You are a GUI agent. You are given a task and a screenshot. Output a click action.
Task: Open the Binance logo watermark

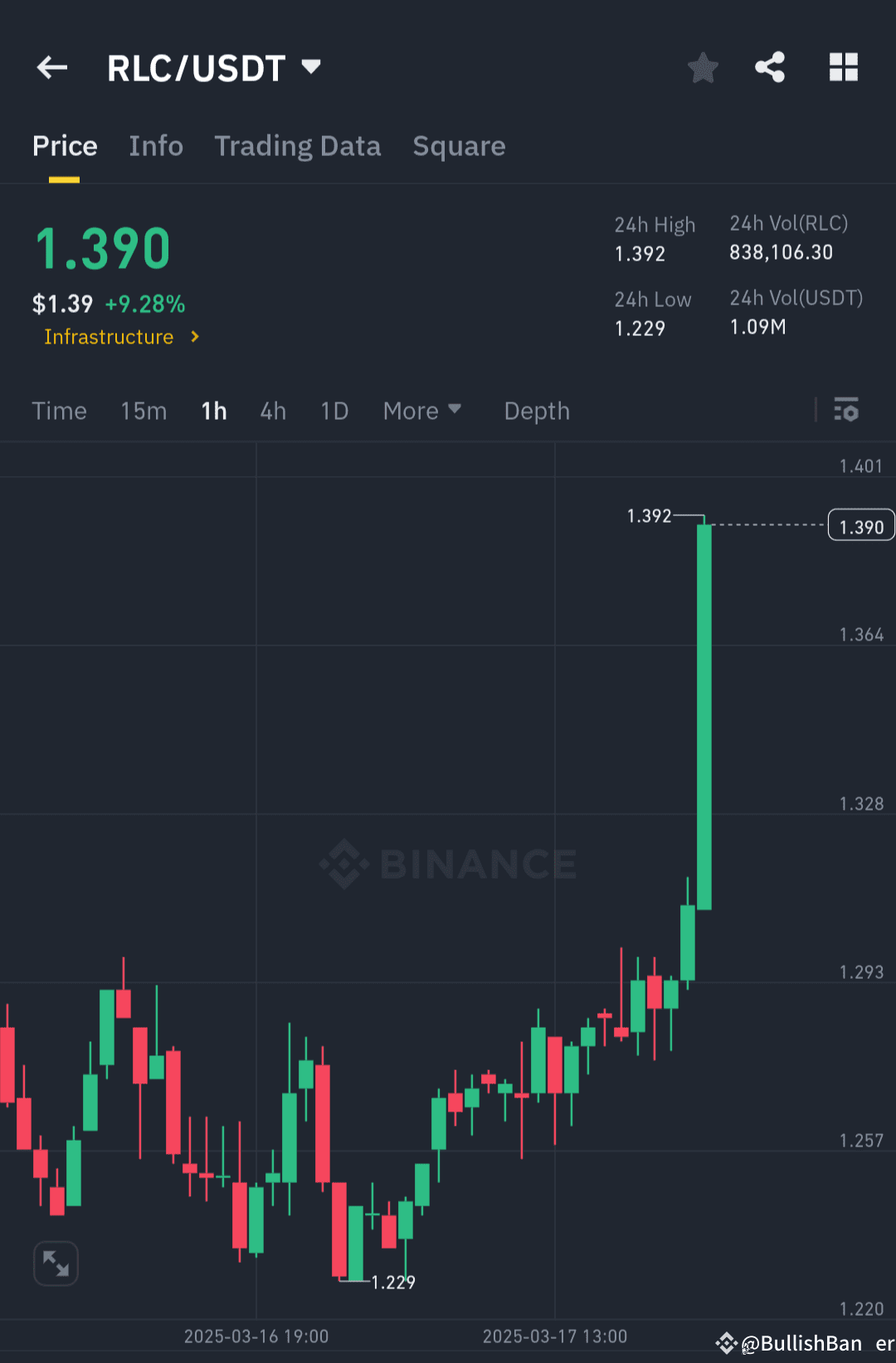click(x=448, y=864)
